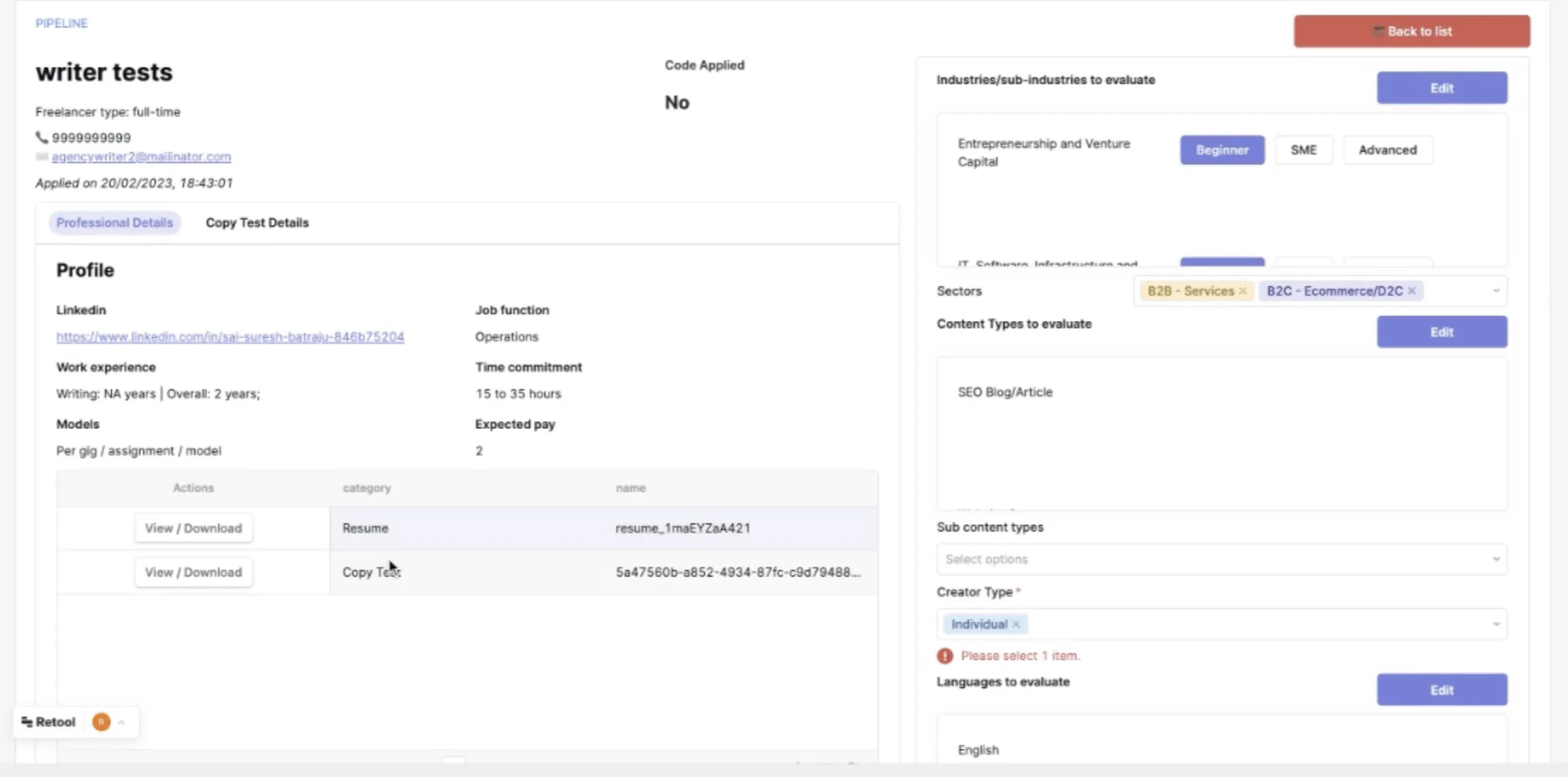Expand the Sectors dropdown arrow
The width and height of the screenshot is (1568, 777).
pos(1496,291)
